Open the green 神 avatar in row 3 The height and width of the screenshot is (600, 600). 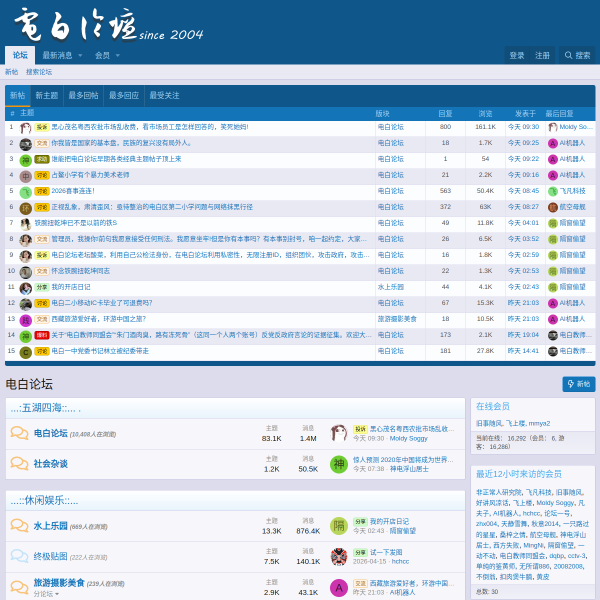point(26,160)
